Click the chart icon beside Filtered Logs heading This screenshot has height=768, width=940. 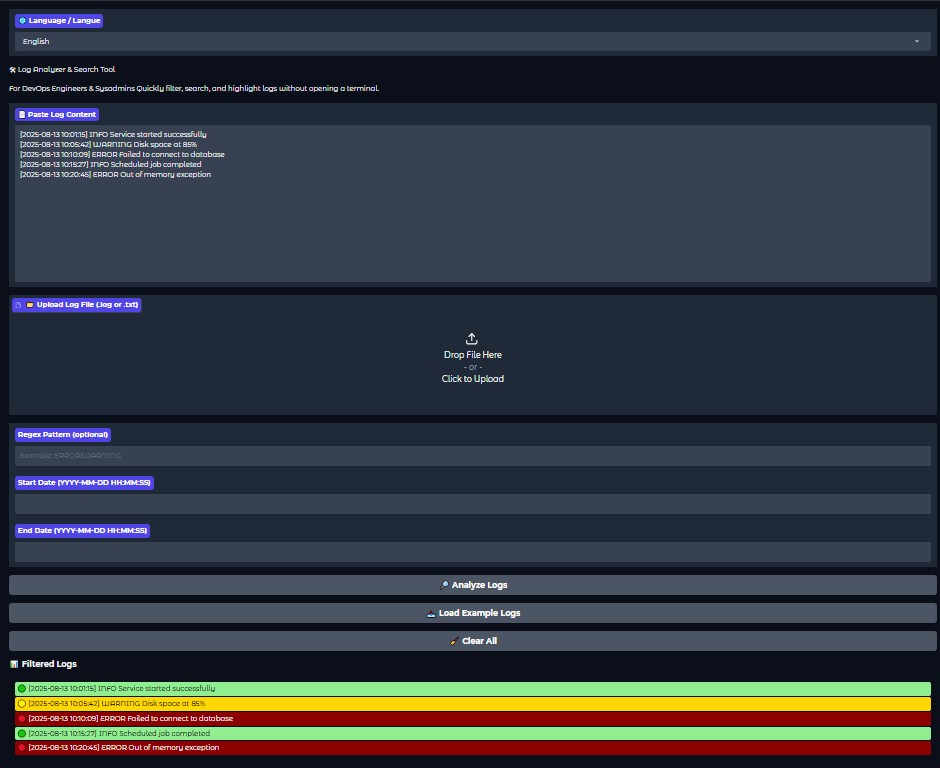point(14,664)
